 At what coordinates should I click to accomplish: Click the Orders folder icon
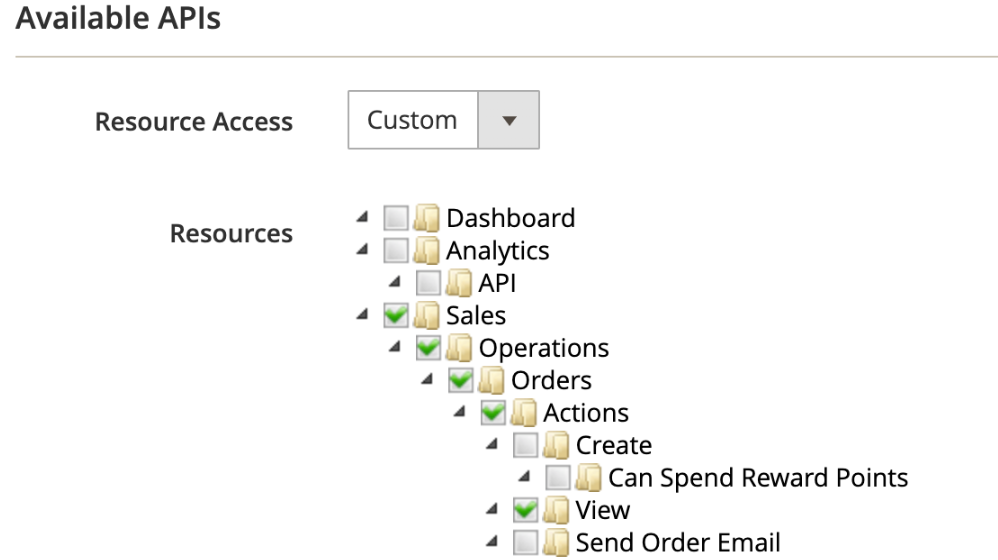coord(491,381)
